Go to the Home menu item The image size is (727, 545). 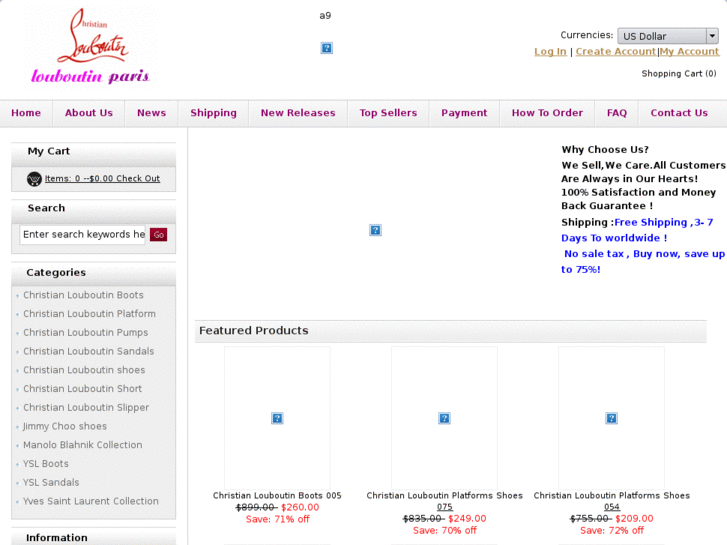26,113
